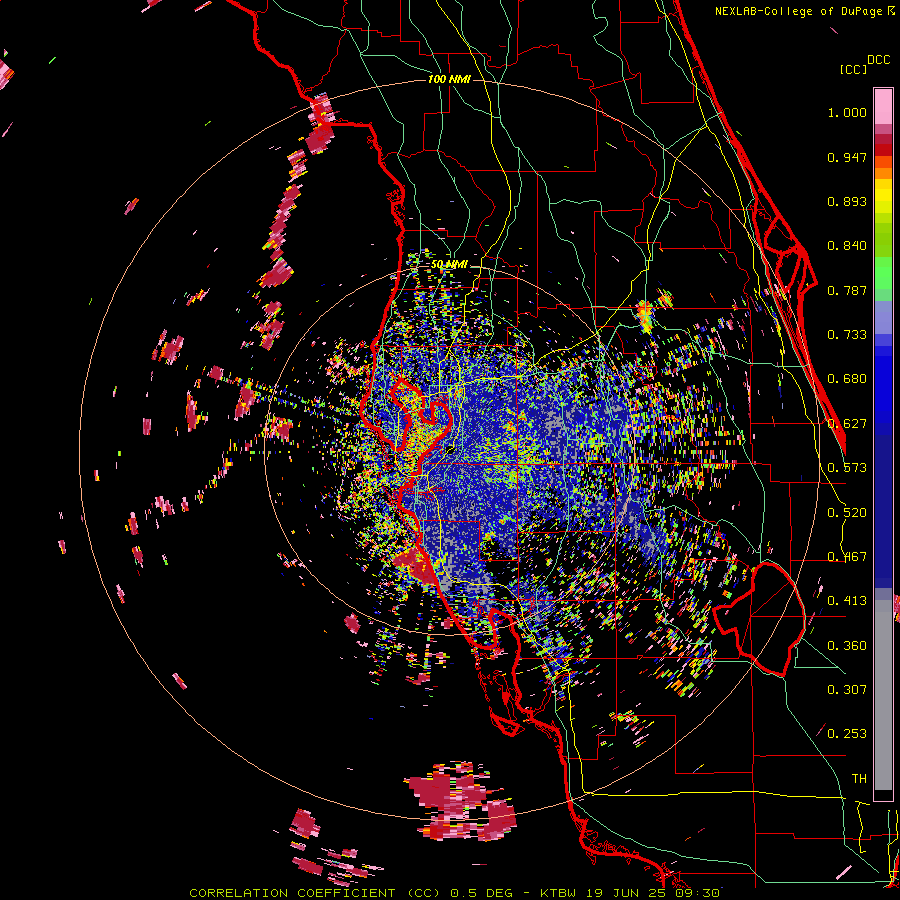Click the 0.413 legend value

click(847, 601)
